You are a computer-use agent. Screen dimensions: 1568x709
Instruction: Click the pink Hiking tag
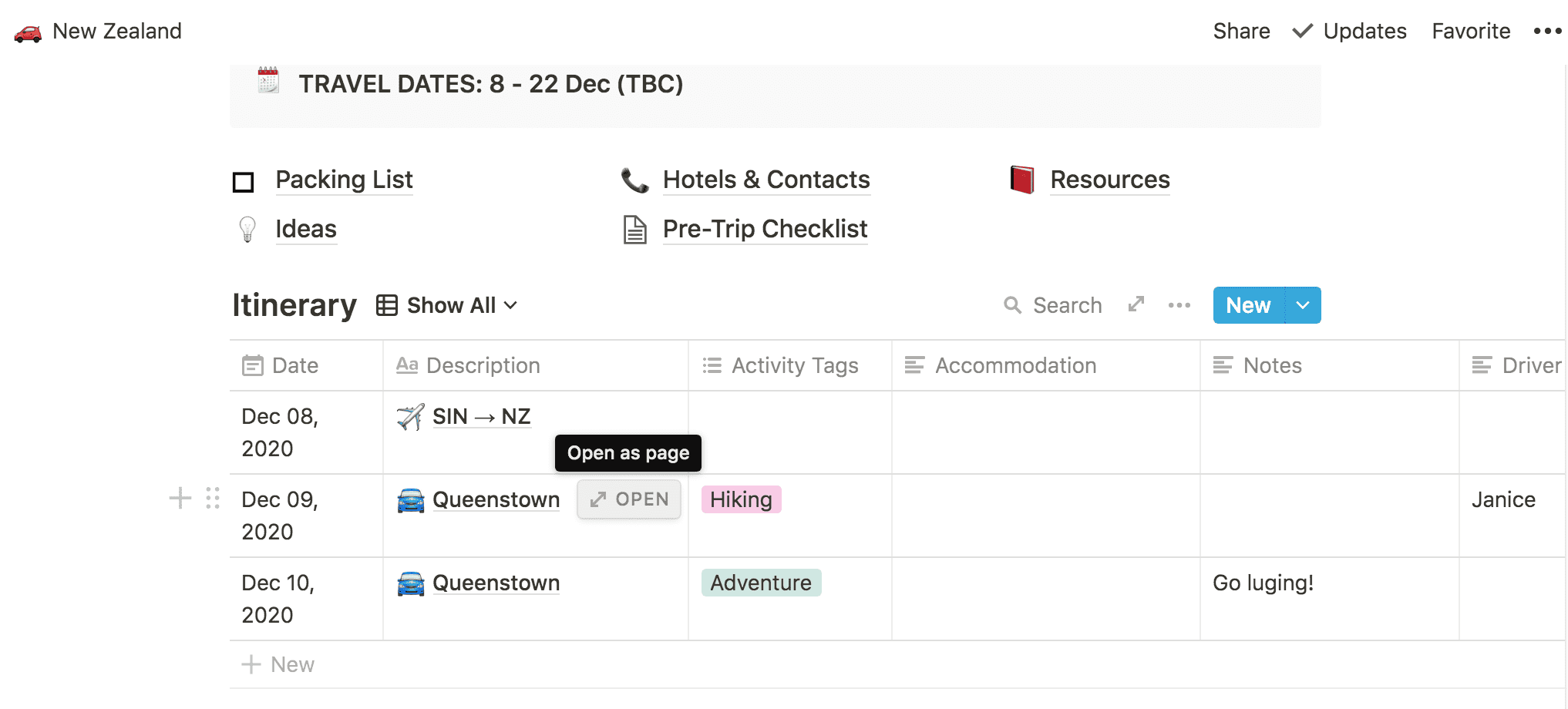click(x=741, y=500)
